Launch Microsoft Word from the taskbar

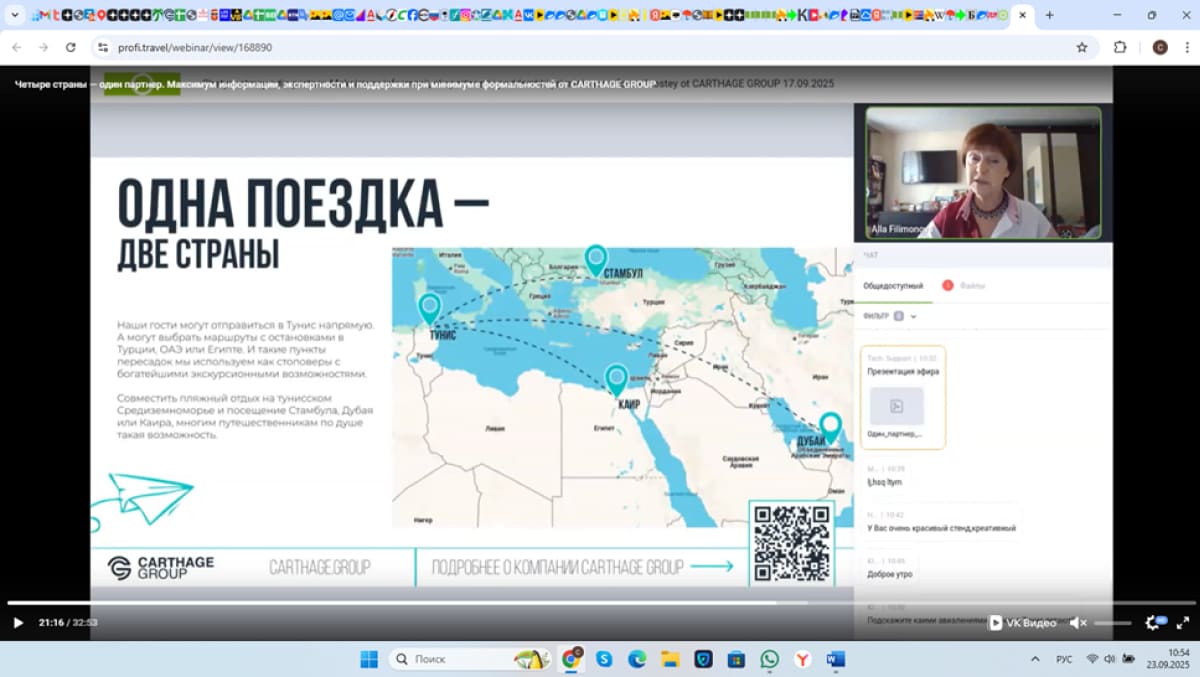click(x=836, y=659)
